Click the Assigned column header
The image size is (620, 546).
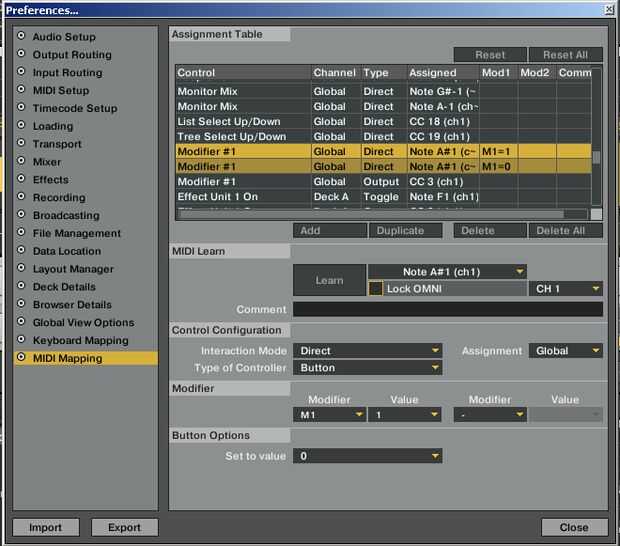point(443,73)
